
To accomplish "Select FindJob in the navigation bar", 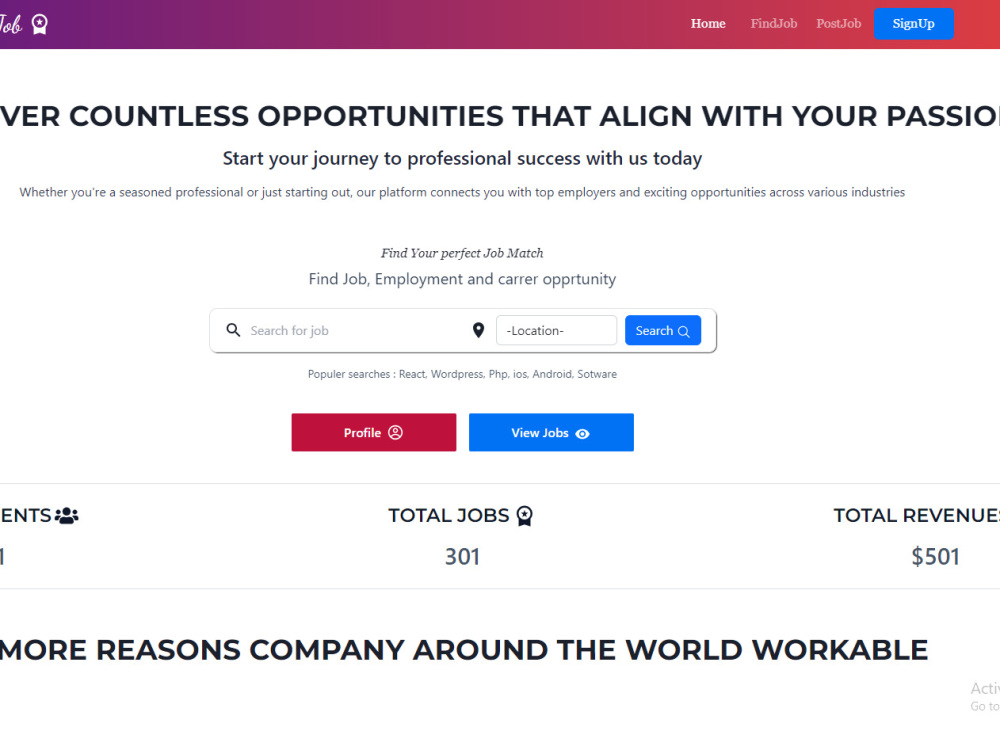I will point(773,23).
